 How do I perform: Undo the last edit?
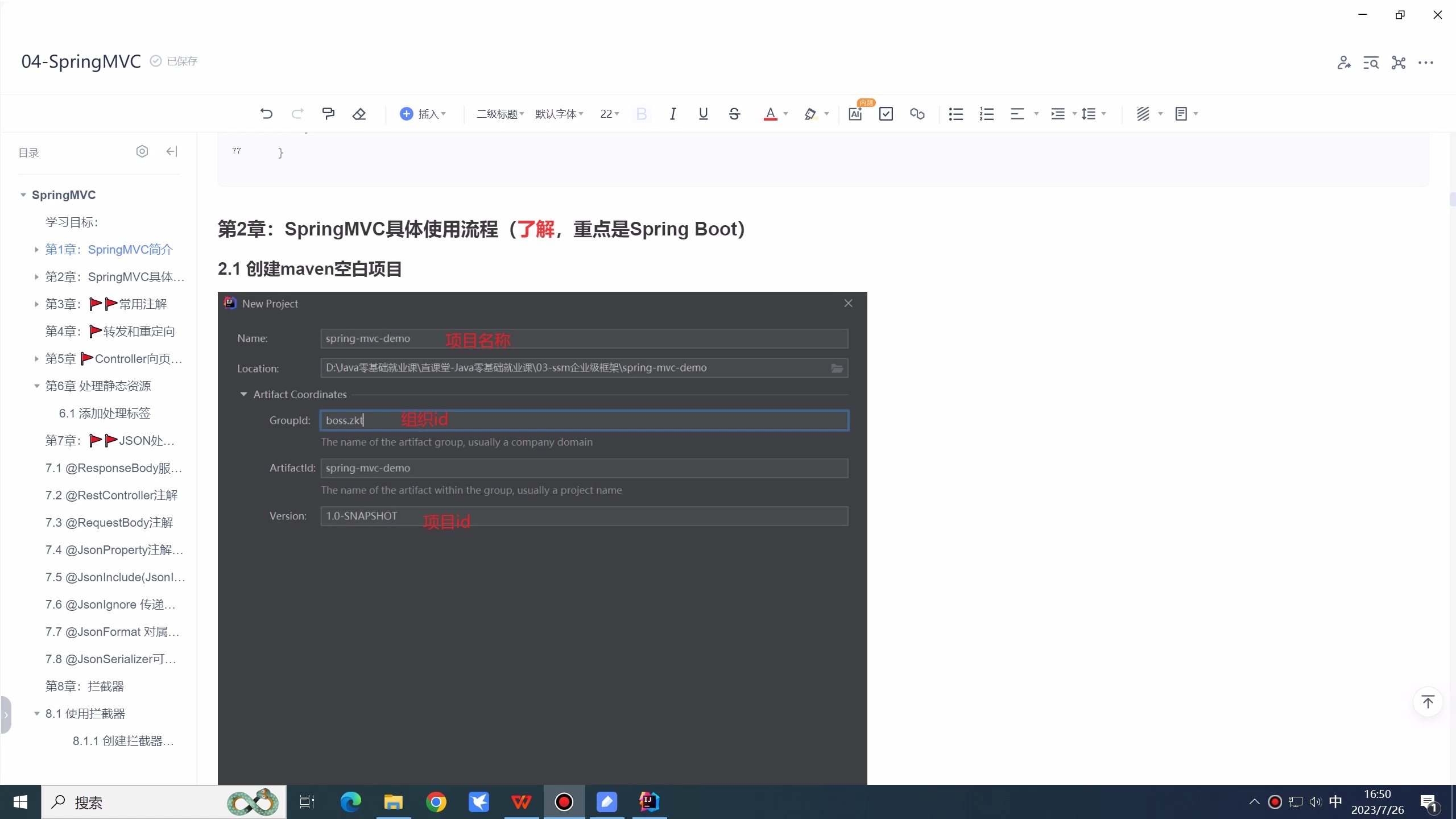coord(266,113)
